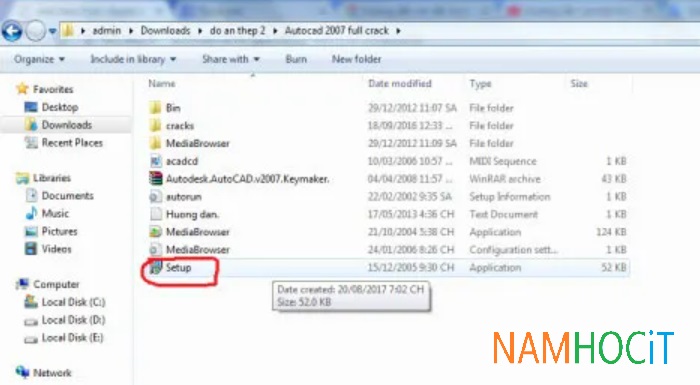Screen dimensions: 700x385
Task: Click the '124 KB' size cell
Action: (611, 232)
